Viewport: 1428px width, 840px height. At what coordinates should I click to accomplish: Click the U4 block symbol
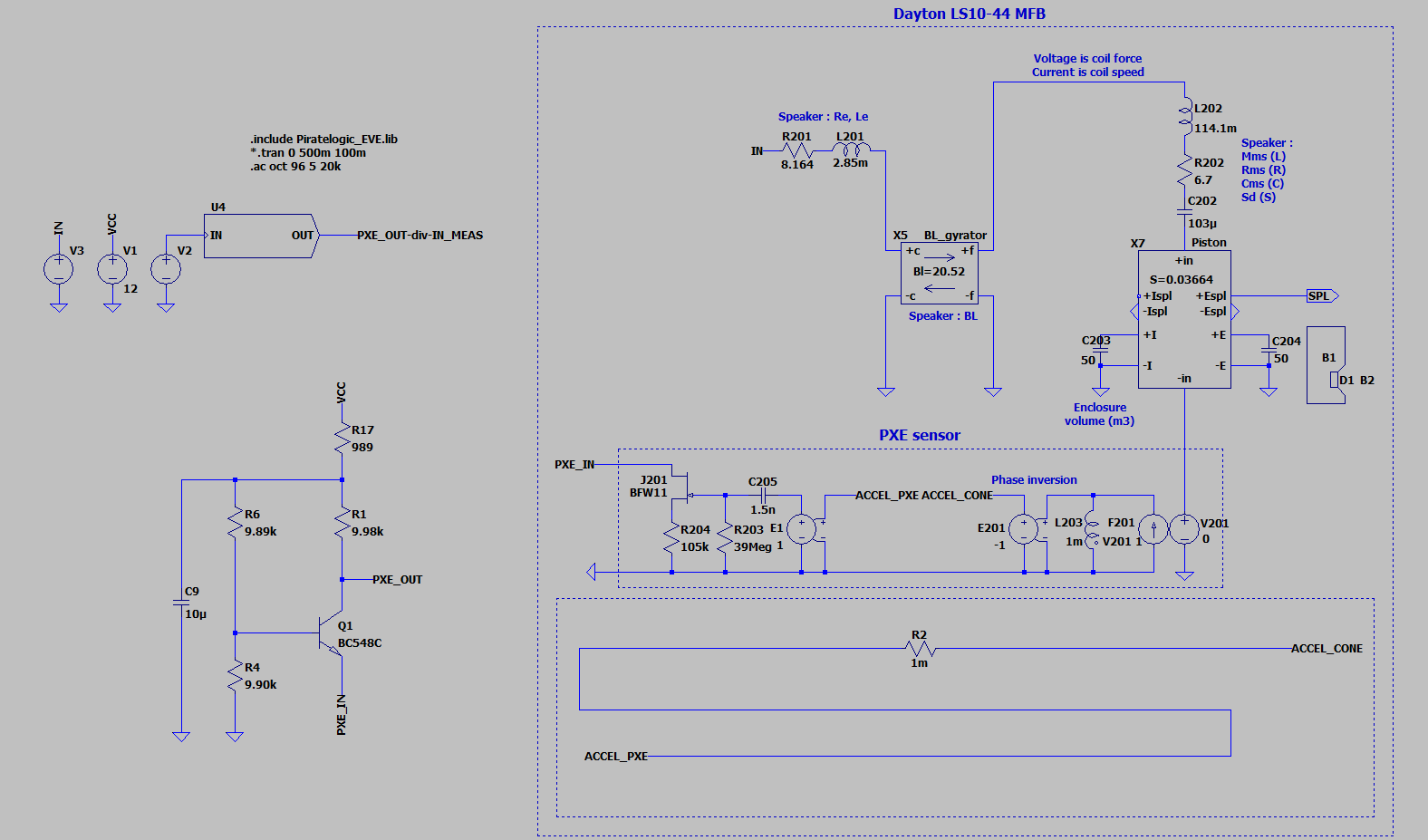tap(261, 236)
